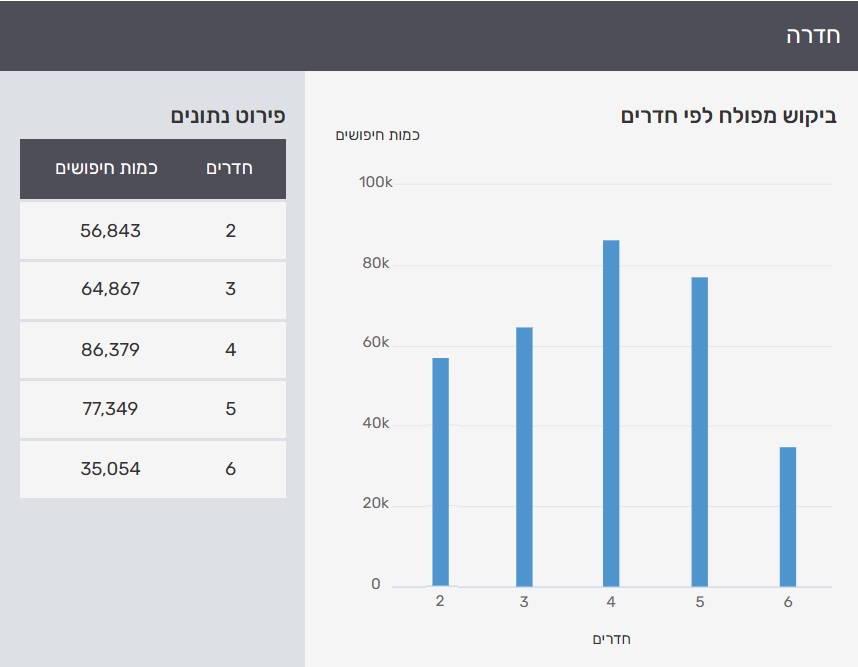This screenshot has width=858, height=667.
Task: Click the 40k label on the y-axis
Action: [374, 424]
